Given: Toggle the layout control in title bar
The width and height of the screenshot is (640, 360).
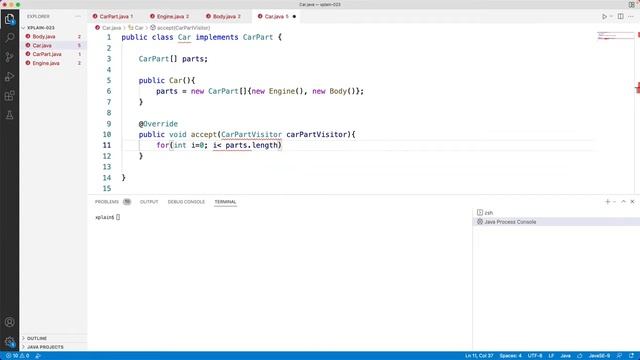Looking at the screenshot, I should tap(631, 4).
